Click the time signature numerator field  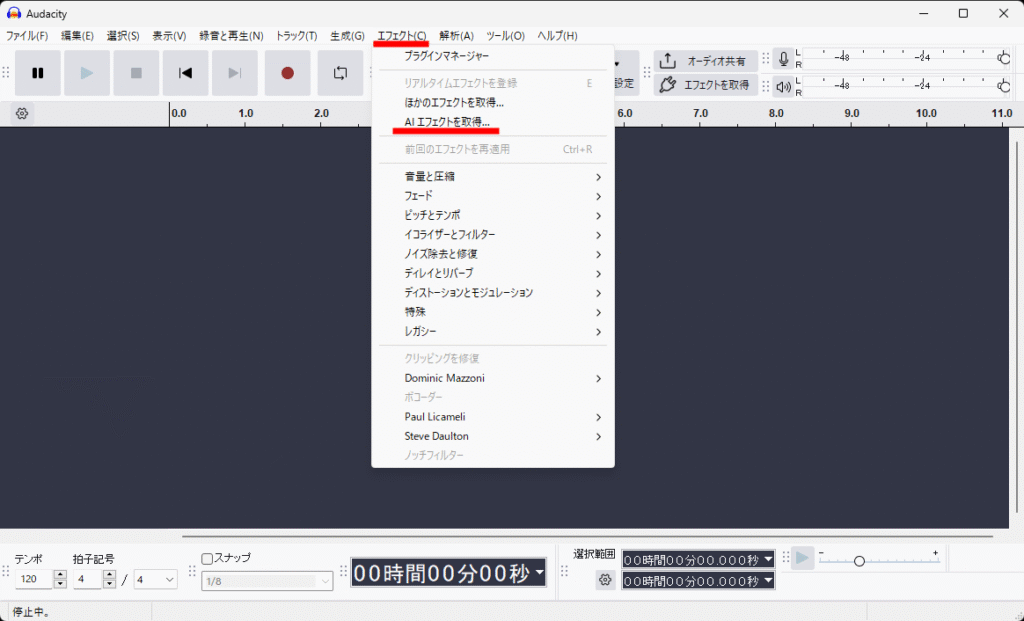point(88,579)
